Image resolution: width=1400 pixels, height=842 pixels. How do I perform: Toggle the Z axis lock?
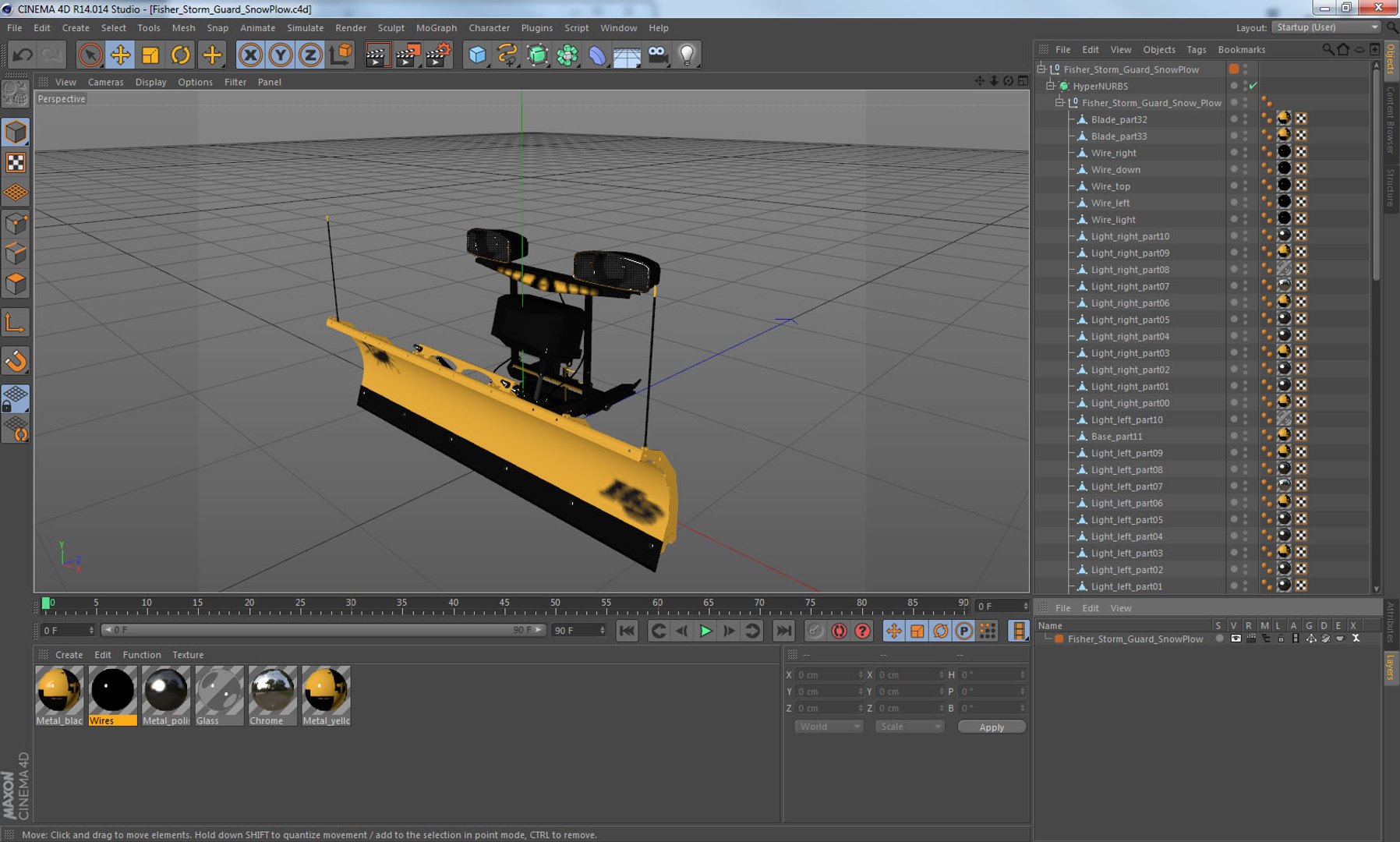pos(310,55)
